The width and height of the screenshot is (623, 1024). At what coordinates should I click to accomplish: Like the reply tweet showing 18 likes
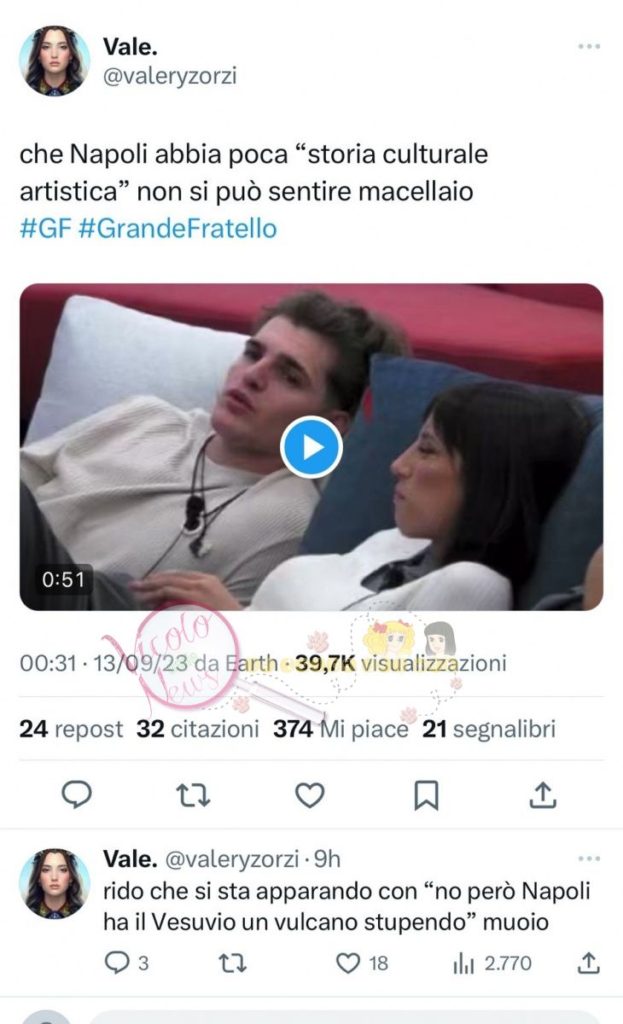tap(361, 963)
